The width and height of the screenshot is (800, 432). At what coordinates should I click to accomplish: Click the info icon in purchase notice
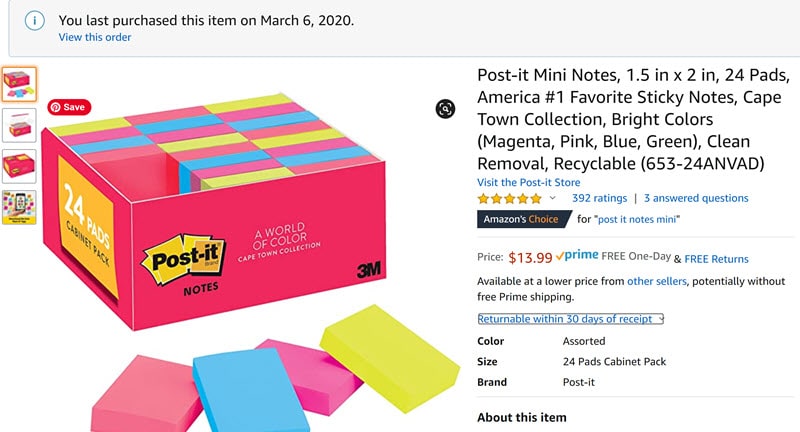(x=35, y=21)
